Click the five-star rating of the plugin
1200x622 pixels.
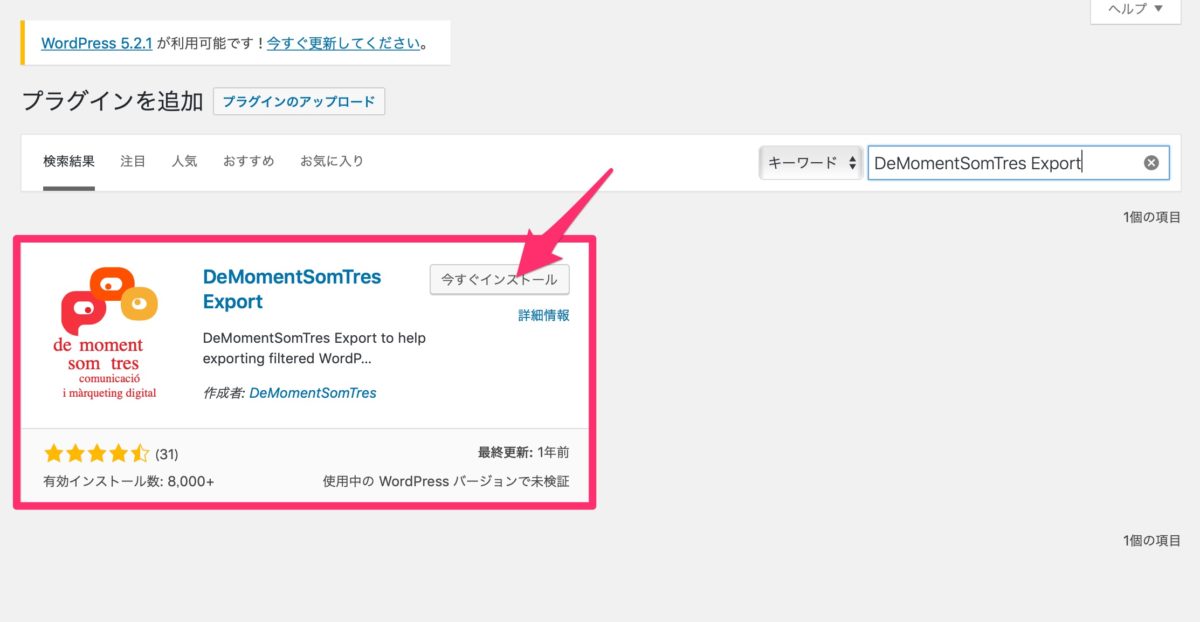click(x=97, y=453)
